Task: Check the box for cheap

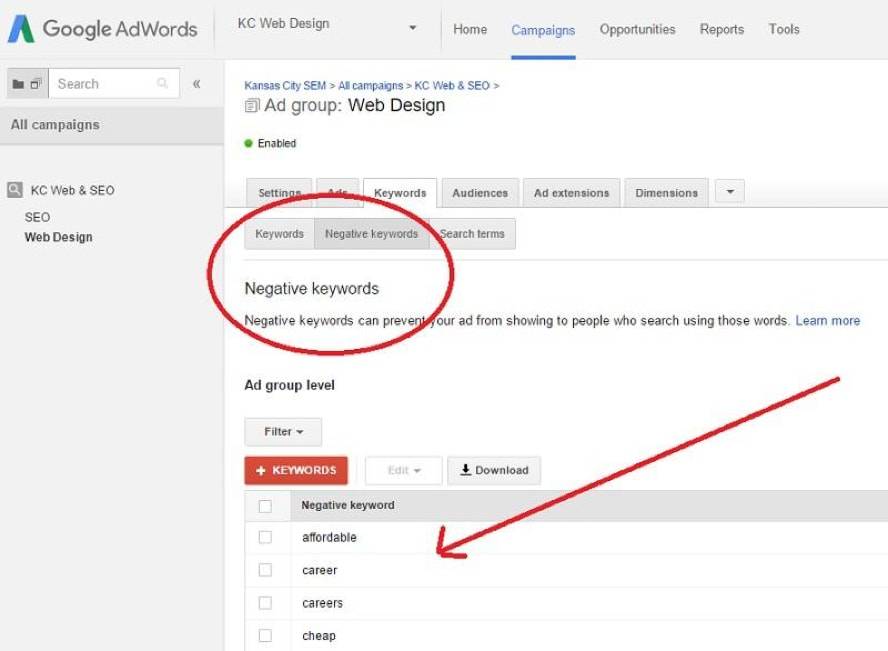Action: (265, 636)
